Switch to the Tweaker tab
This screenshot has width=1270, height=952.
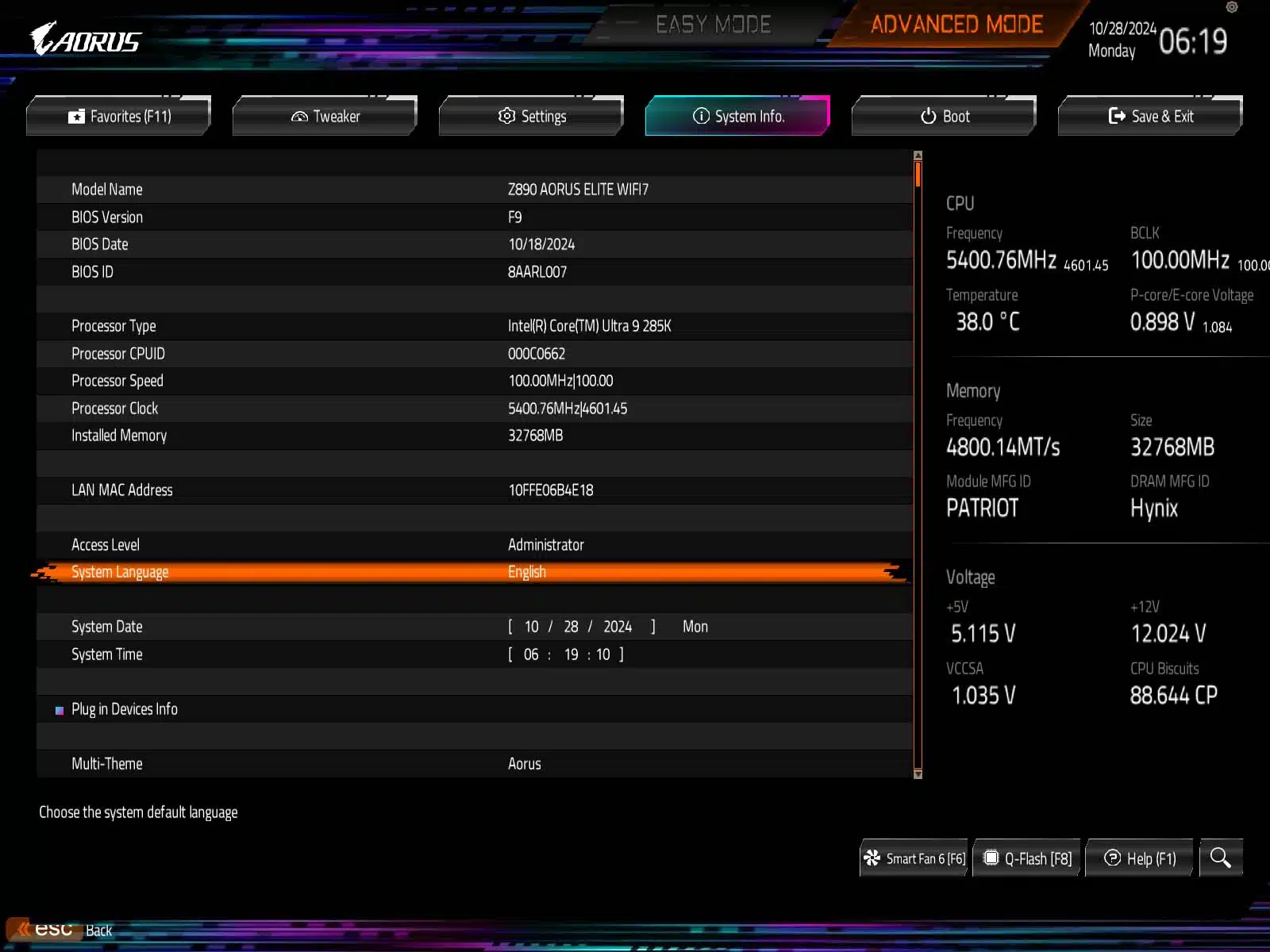325,116
